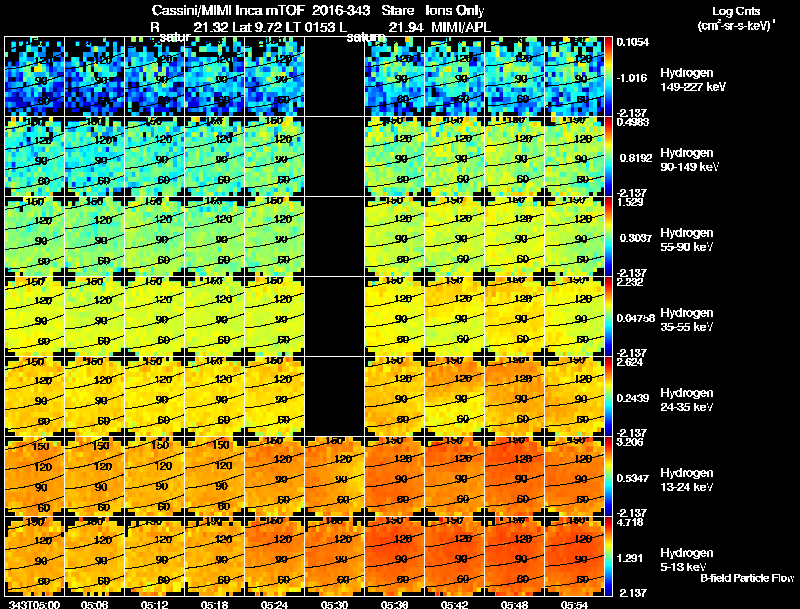The image size is (800, 609).
Task: Select the 'Hydrogen 5-13 keV' row label
Action: [687, 560]
